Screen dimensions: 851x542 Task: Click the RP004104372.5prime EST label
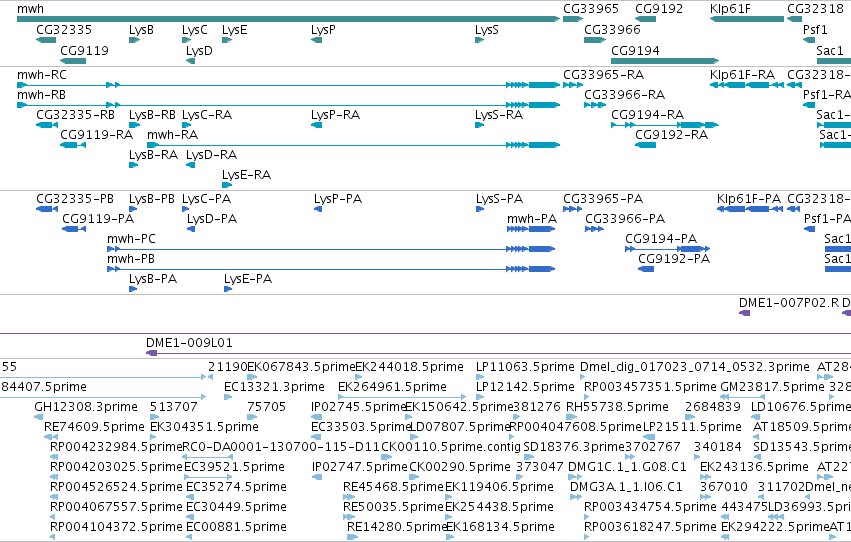pyautogui.click(x=116, y=527)
